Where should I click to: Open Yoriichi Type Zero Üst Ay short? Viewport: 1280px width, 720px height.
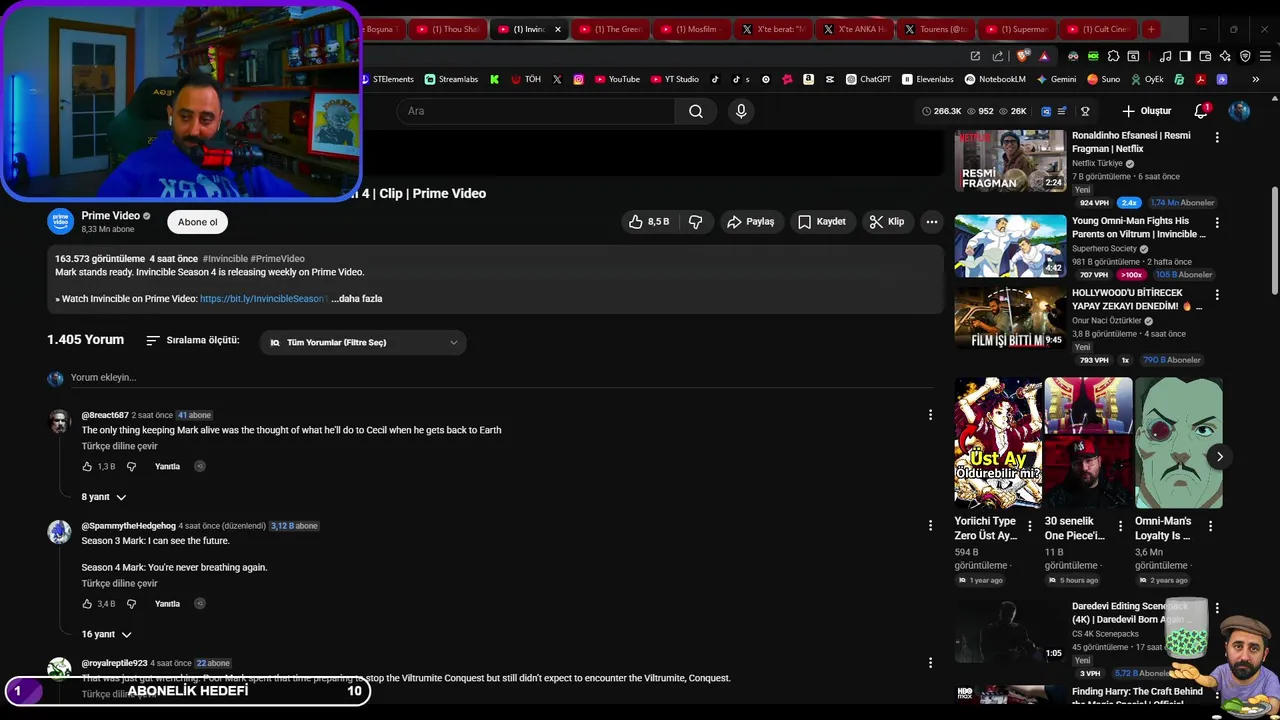pos(998,443)
